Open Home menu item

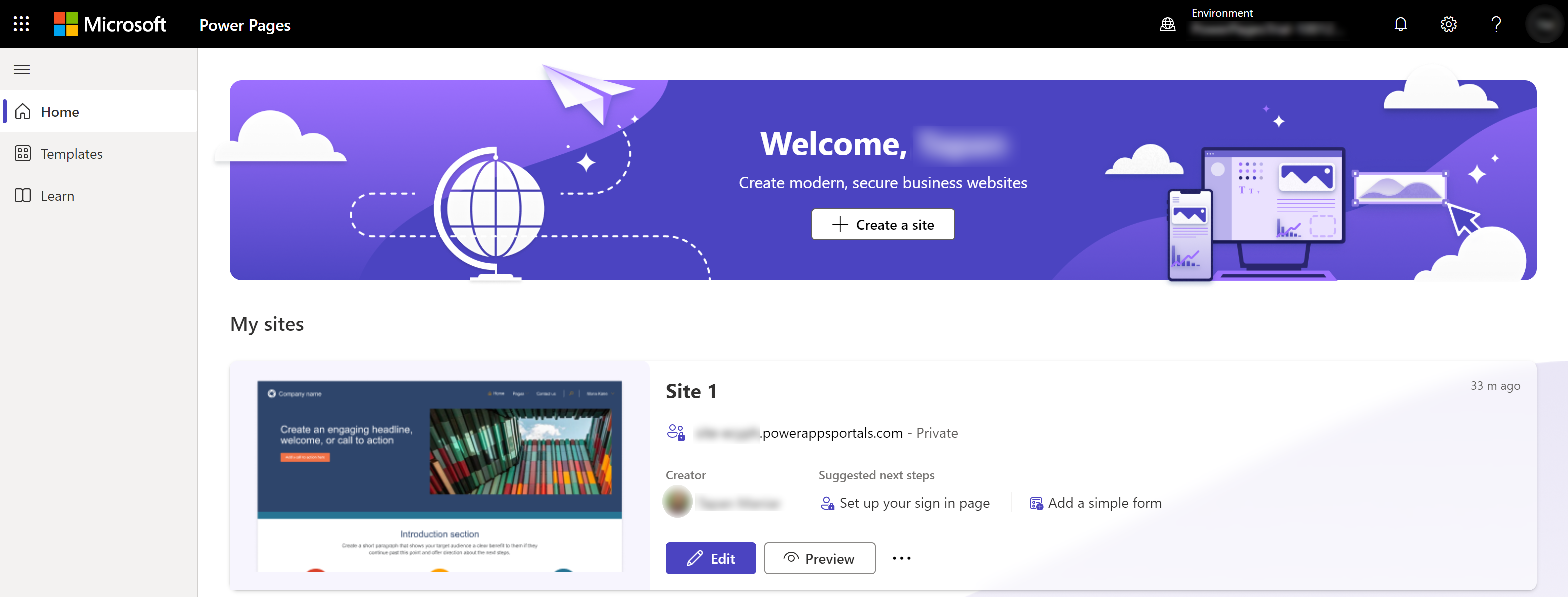click(x=58, y=112)
